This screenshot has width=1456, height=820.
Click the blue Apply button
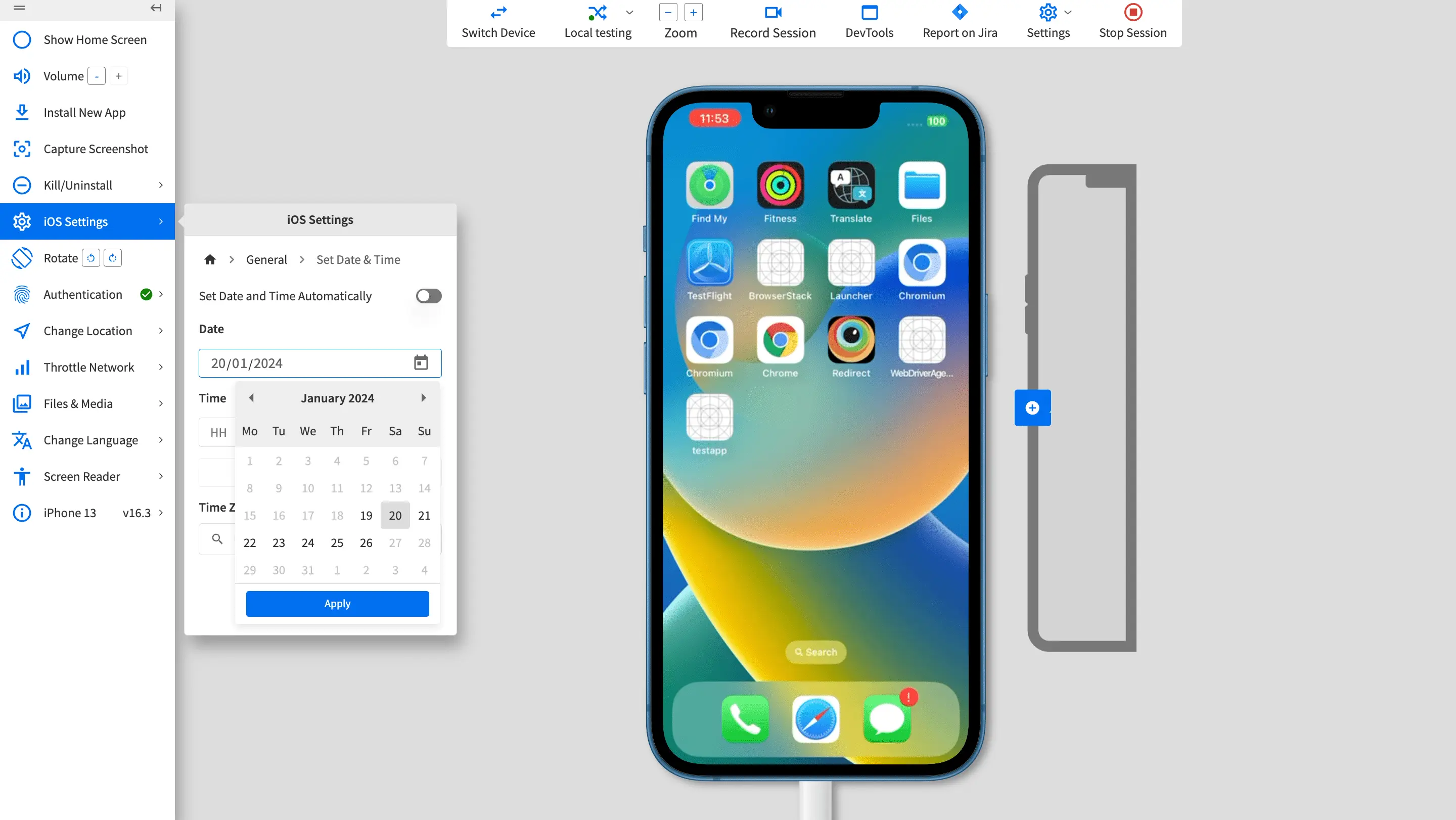pyautogui.click(x=337, y=604)
